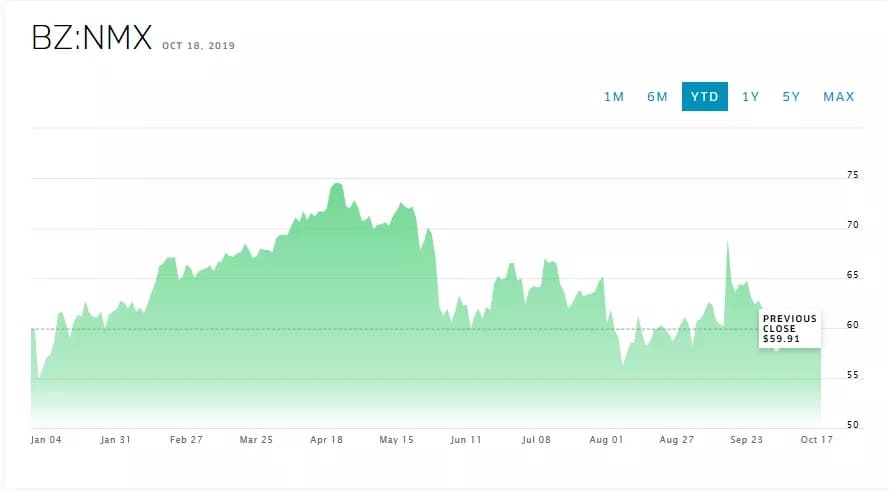
Task: Click the May 15 date marker
Action: (397, 440)
